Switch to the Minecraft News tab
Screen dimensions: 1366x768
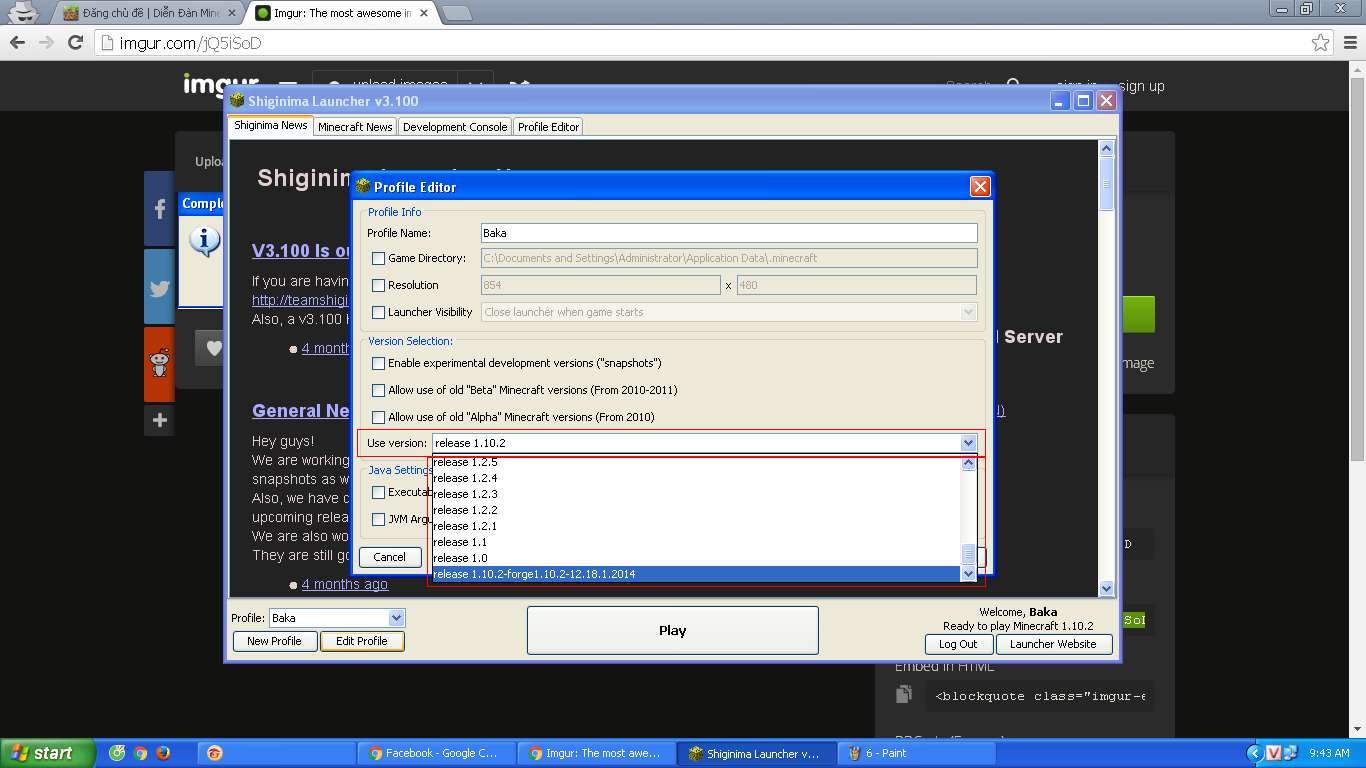coord(355,127)
